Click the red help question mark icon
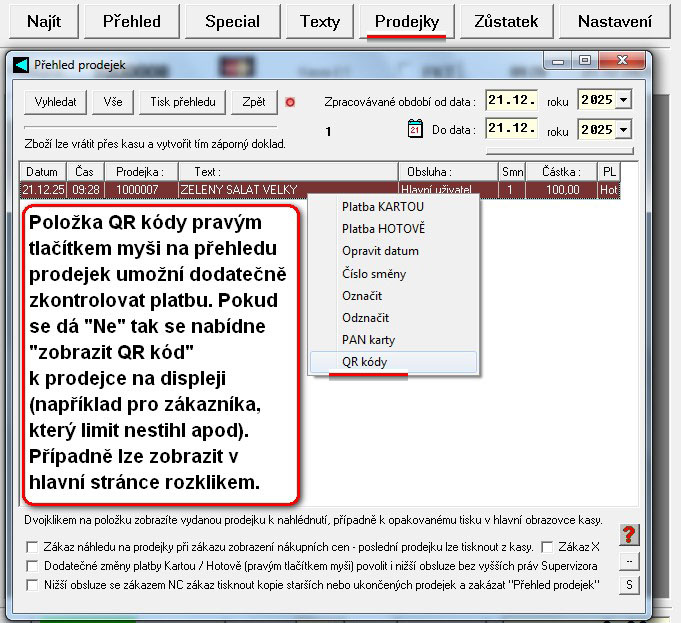This screenshot has width=681, height=623. tap(629, 535)
